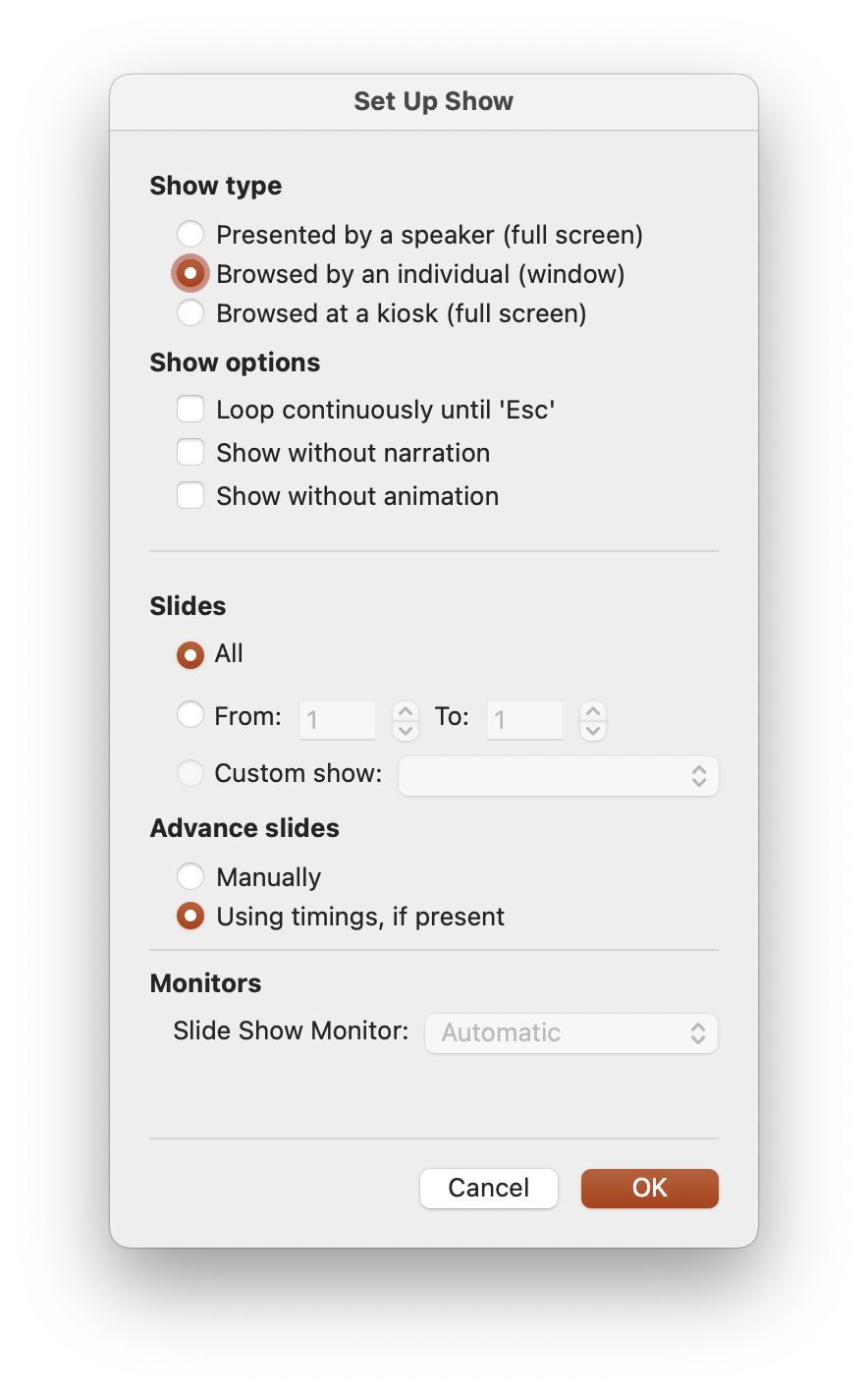This screenshot has height=1393, width=868.
Task: Select 'Browsed by an individual (window)'
Action: coord(190,273)
